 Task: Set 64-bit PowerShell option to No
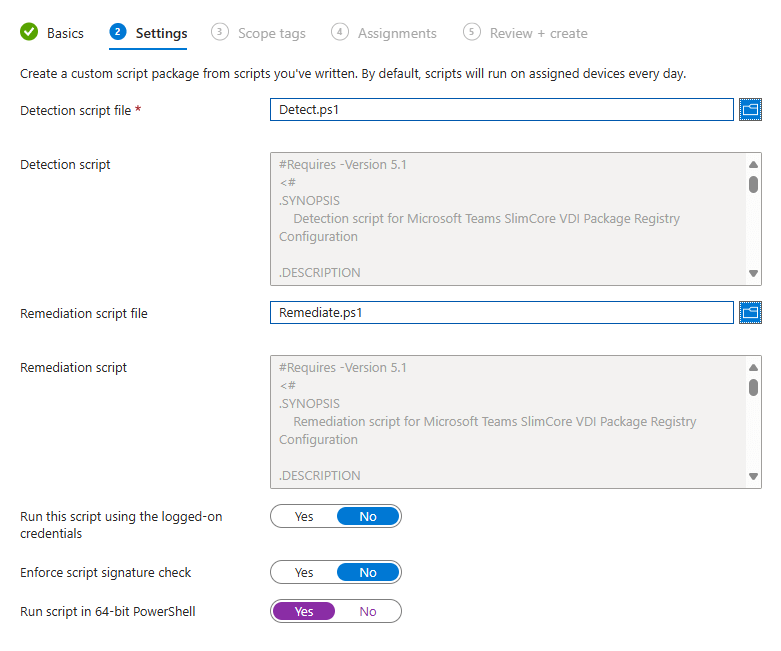[x=368, y=611]
